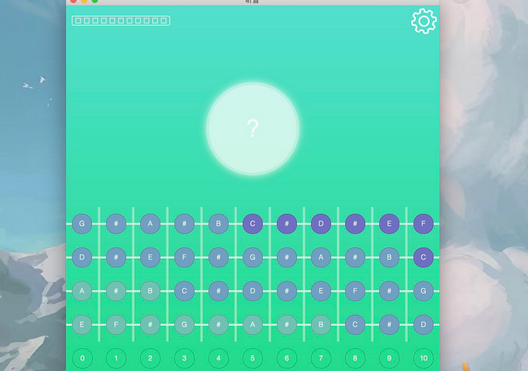
Task: Select note F at fret 8, A string
Action: (355, 291)
